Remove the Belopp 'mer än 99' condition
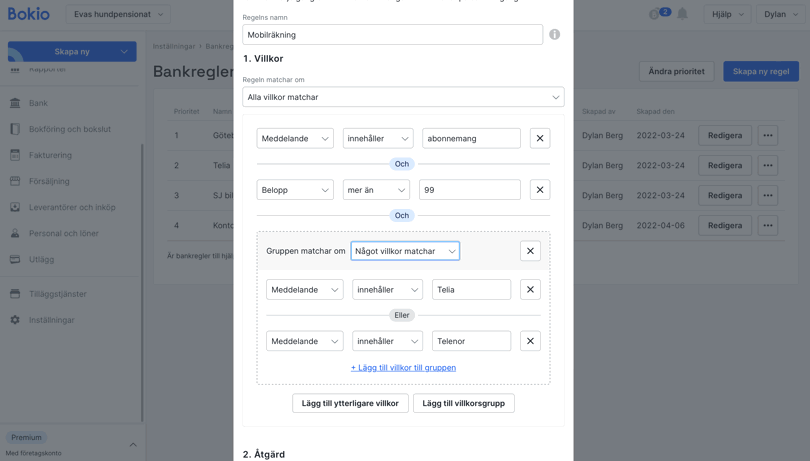Screen dimensions: 810x461 coord(540,190)
